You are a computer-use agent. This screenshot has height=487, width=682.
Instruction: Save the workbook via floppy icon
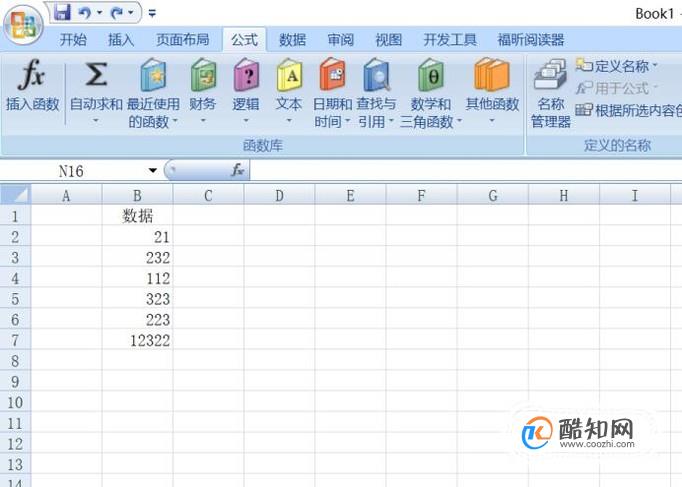tap(62, 12)
